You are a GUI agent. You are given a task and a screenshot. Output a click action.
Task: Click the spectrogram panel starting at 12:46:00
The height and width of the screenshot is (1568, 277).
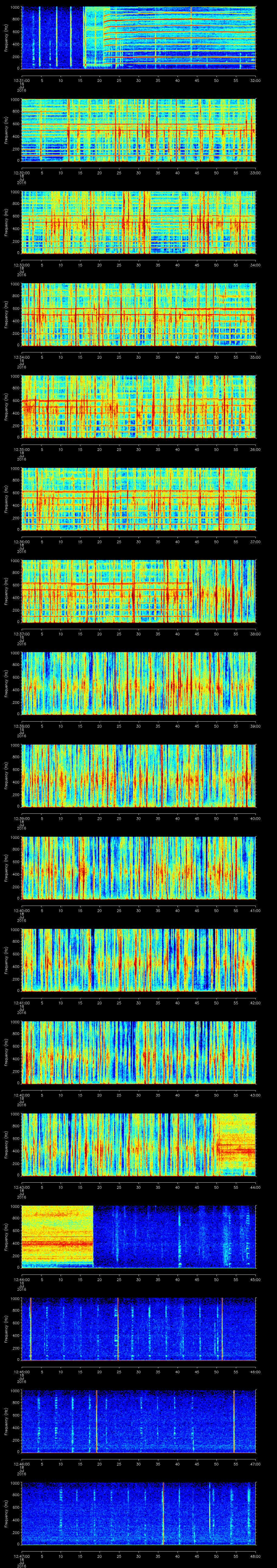(x=139, y=1421)
